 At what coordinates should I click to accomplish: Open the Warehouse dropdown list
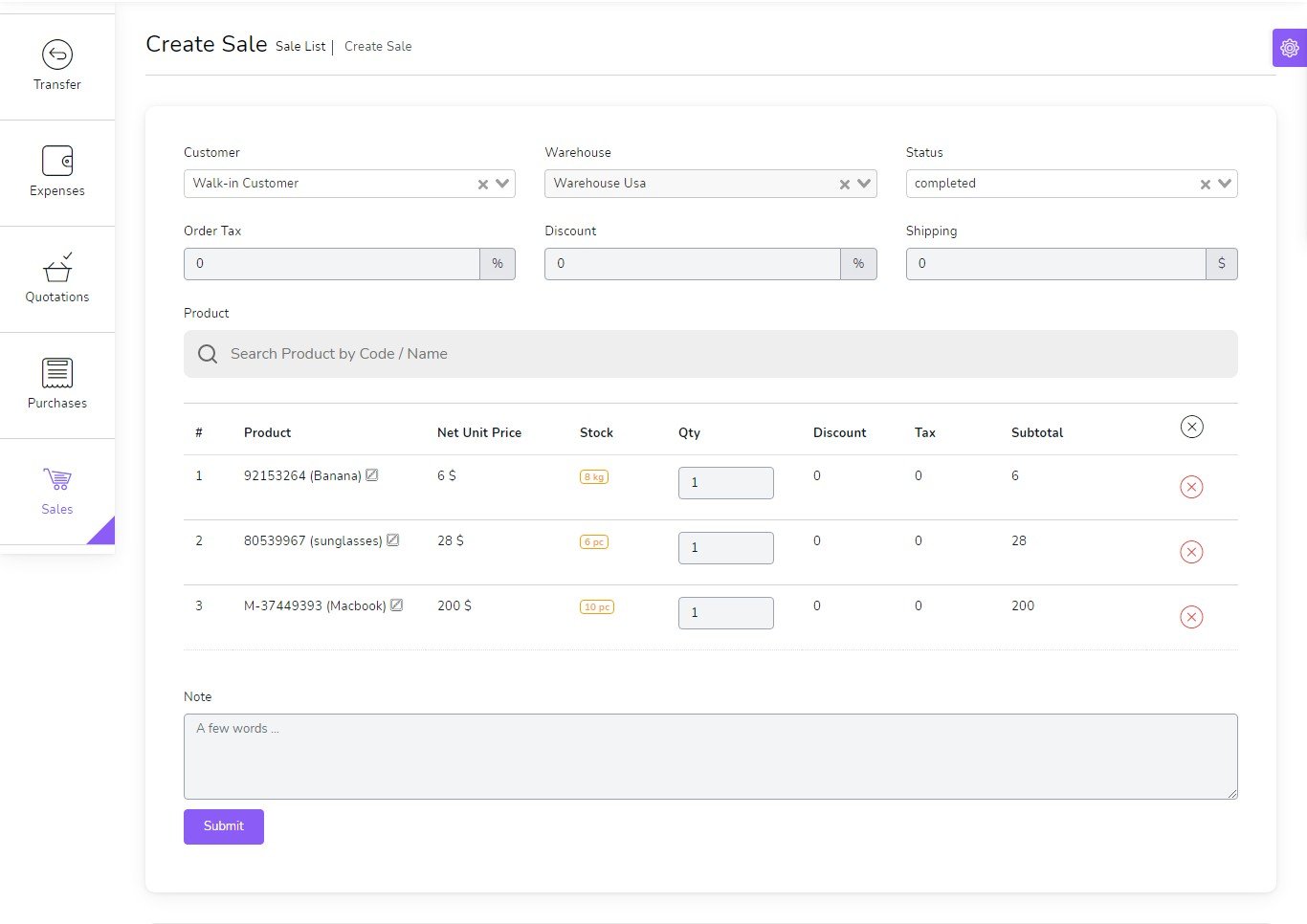[864, 184]
